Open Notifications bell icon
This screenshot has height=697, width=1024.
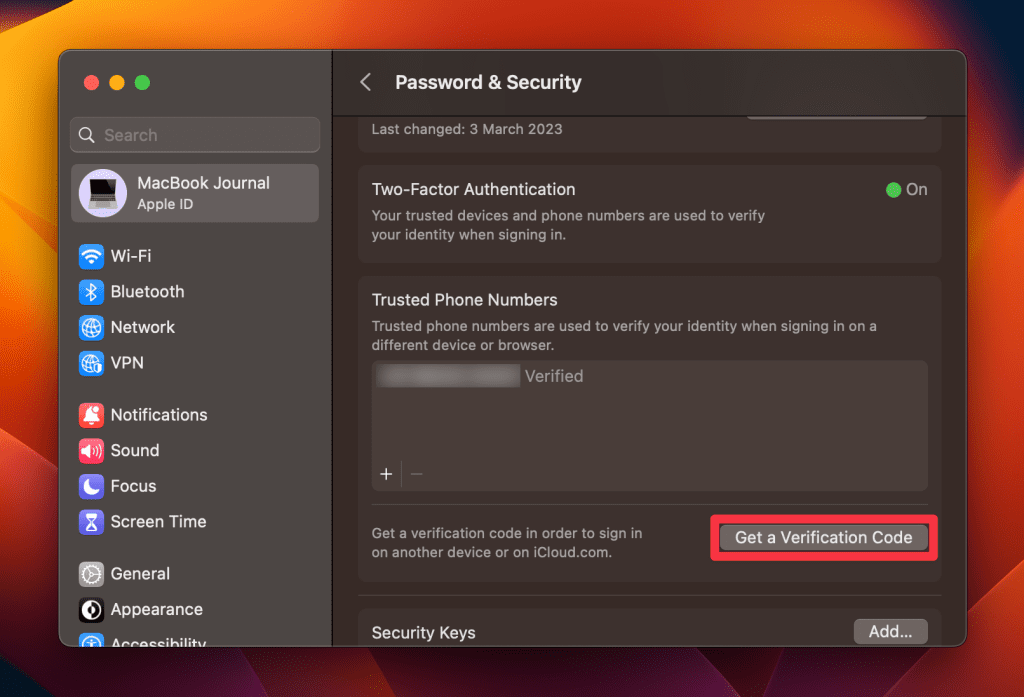tap(92, 415)
